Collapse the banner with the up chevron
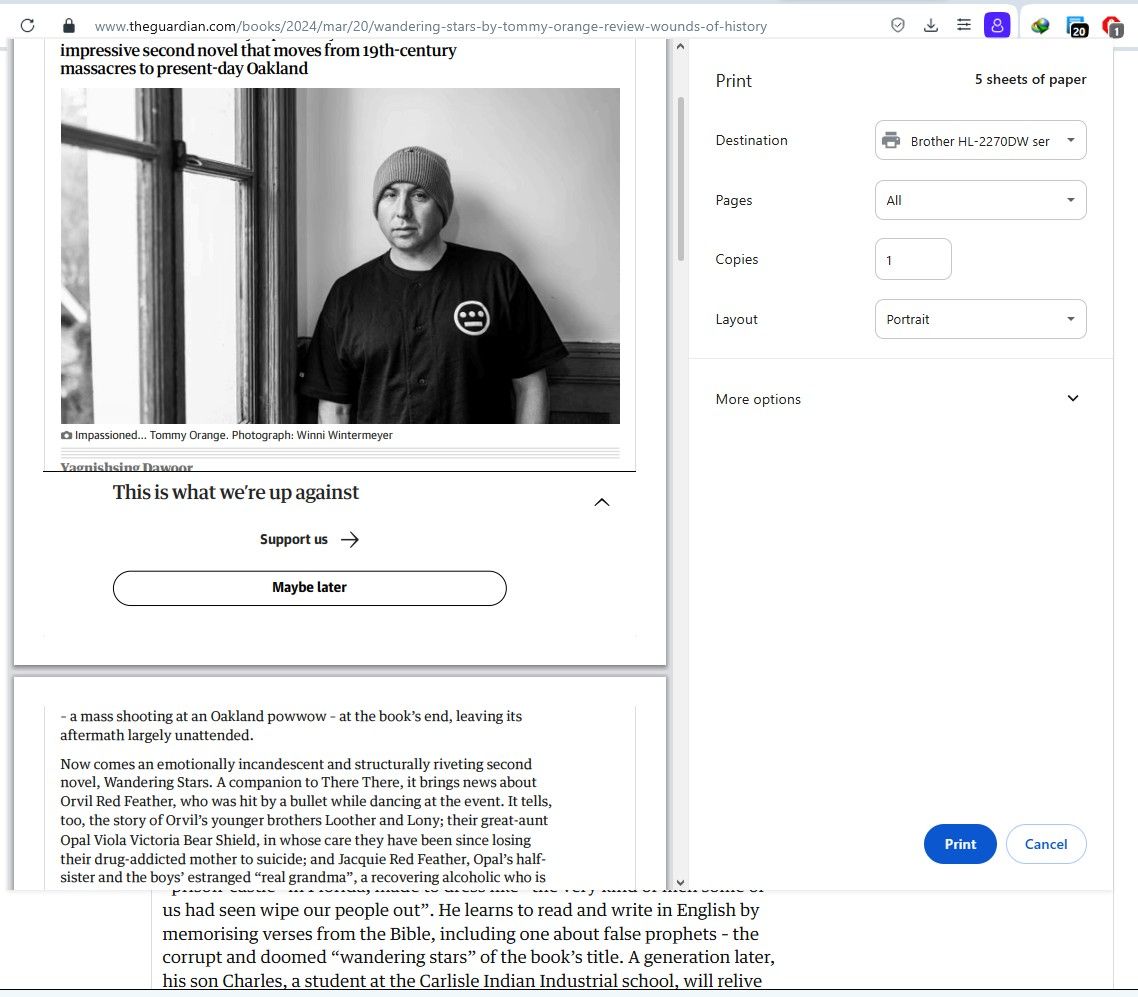This screenshot has height=997, width=1138. coord(602,502)
